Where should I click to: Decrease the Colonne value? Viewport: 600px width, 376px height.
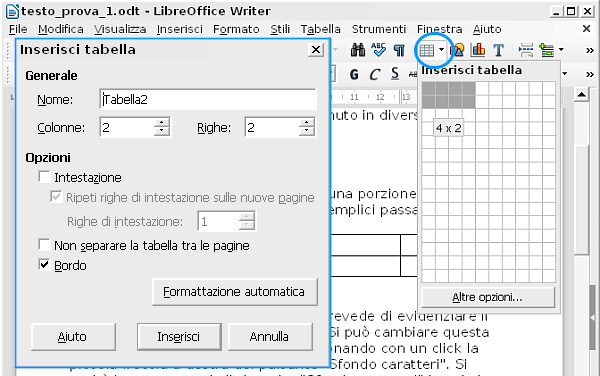[162, 132]
